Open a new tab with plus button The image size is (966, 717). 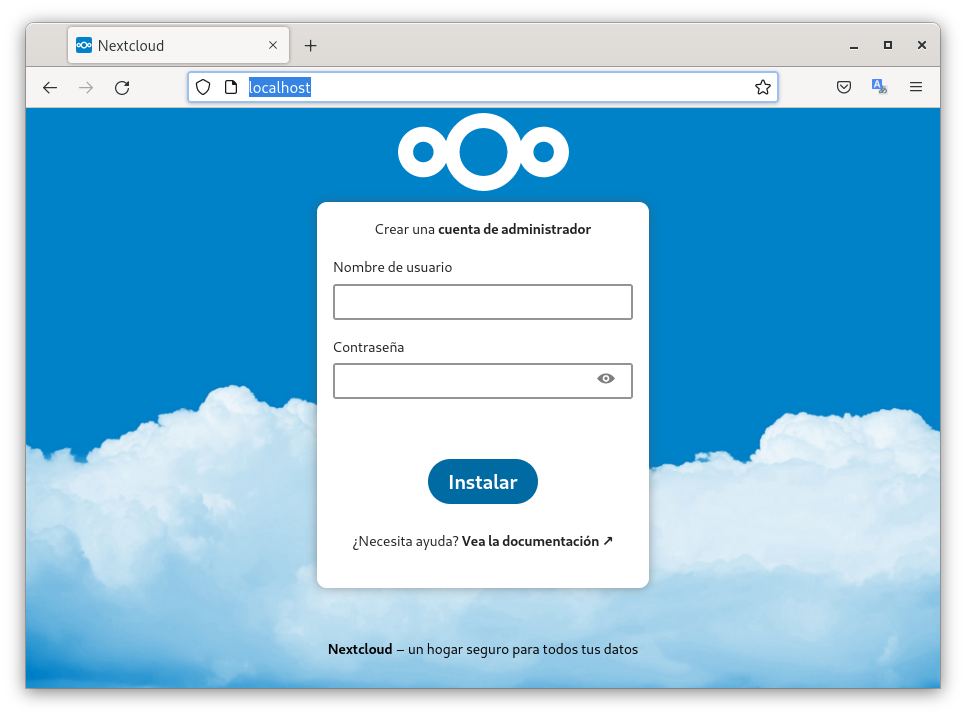[311, 46]
